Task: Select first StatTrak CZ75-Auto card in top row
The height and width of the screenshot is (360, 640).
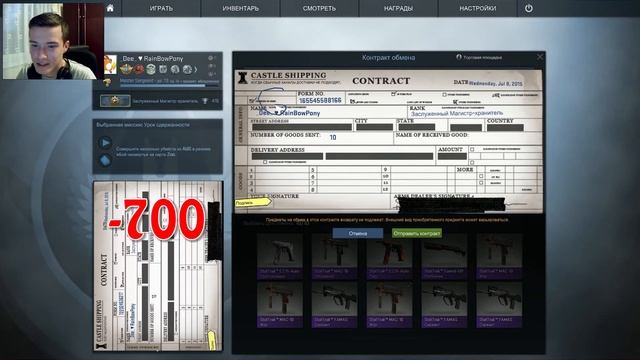Action: click(280, 256)
